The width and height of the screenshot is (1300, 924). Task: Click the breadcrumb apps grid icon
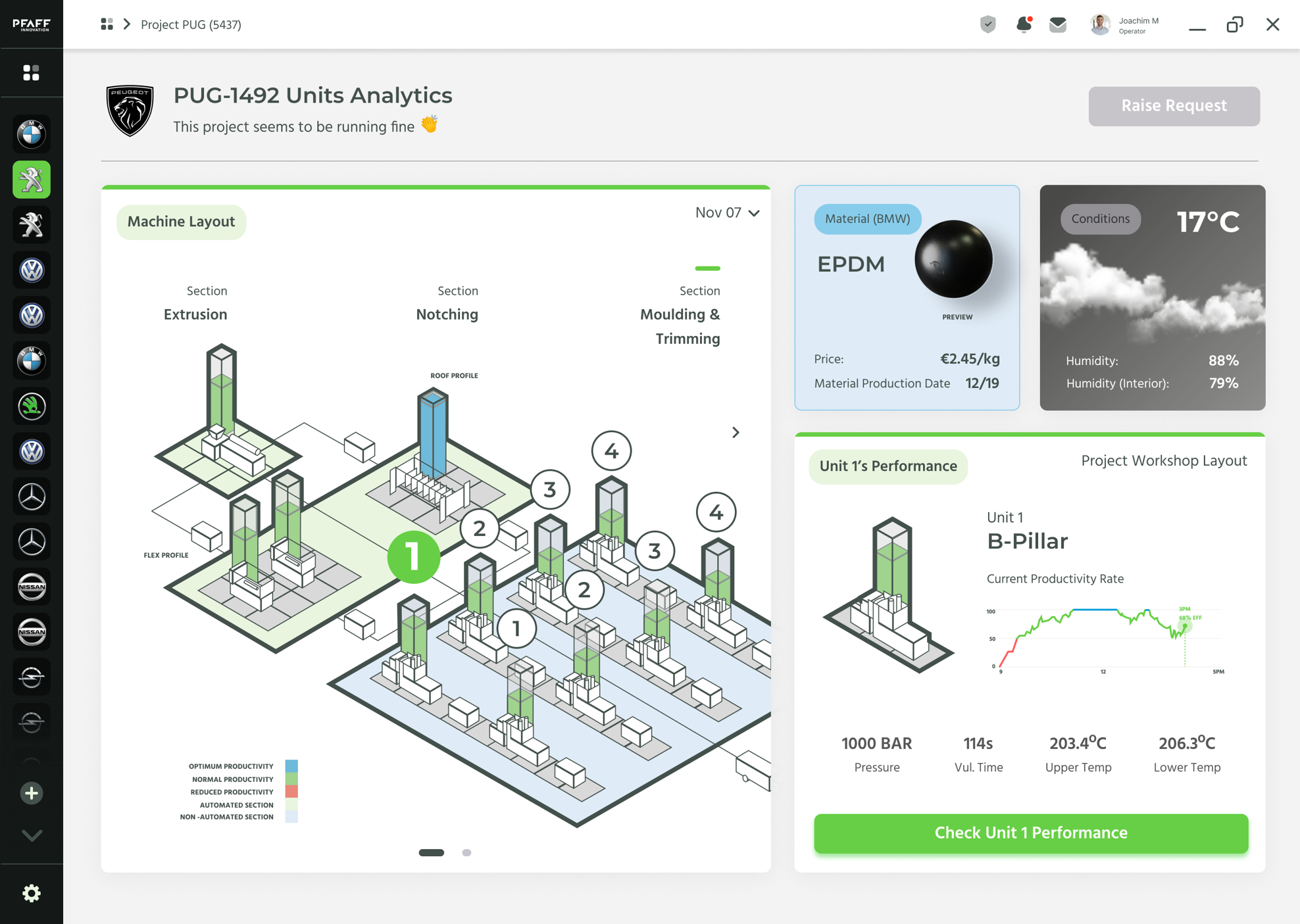pos(107,24)
